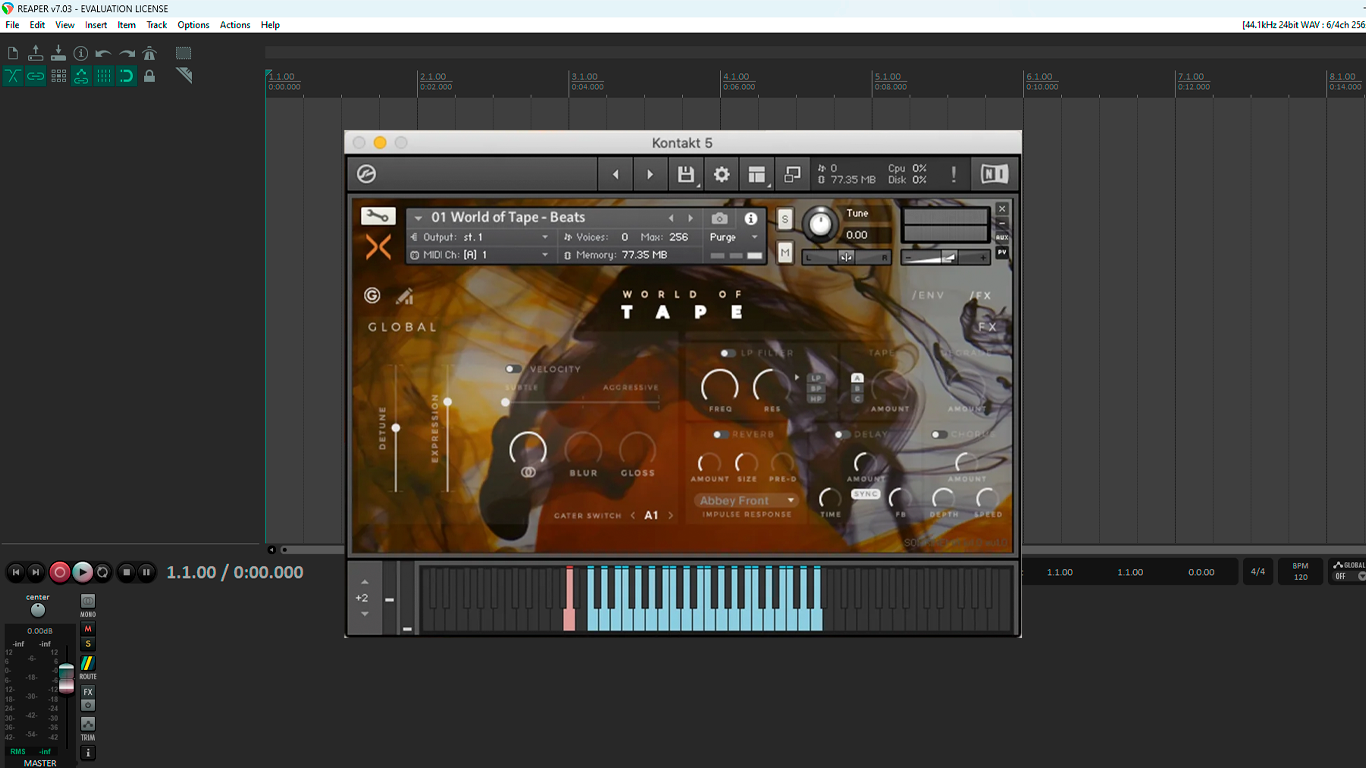Toggle snap magnet icon in toolbar
This screenshot has height=768, width=1366.
click(127, 76)
